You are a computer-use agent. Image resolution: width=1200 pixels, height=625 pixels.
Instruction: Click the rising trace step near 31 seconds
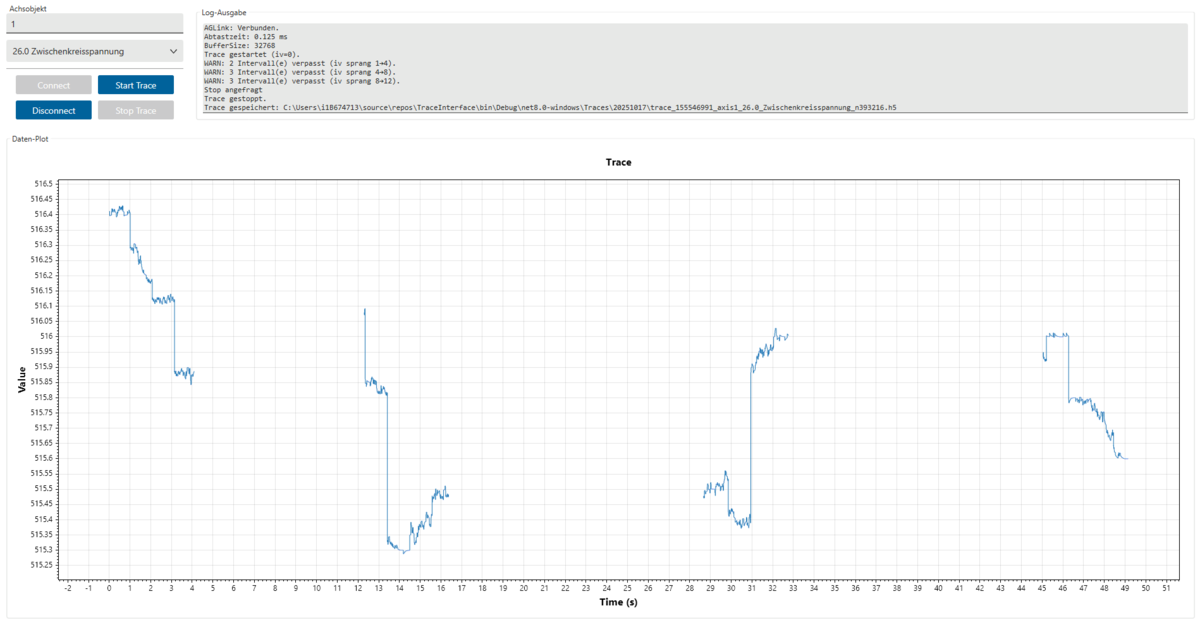coord(751,440)
